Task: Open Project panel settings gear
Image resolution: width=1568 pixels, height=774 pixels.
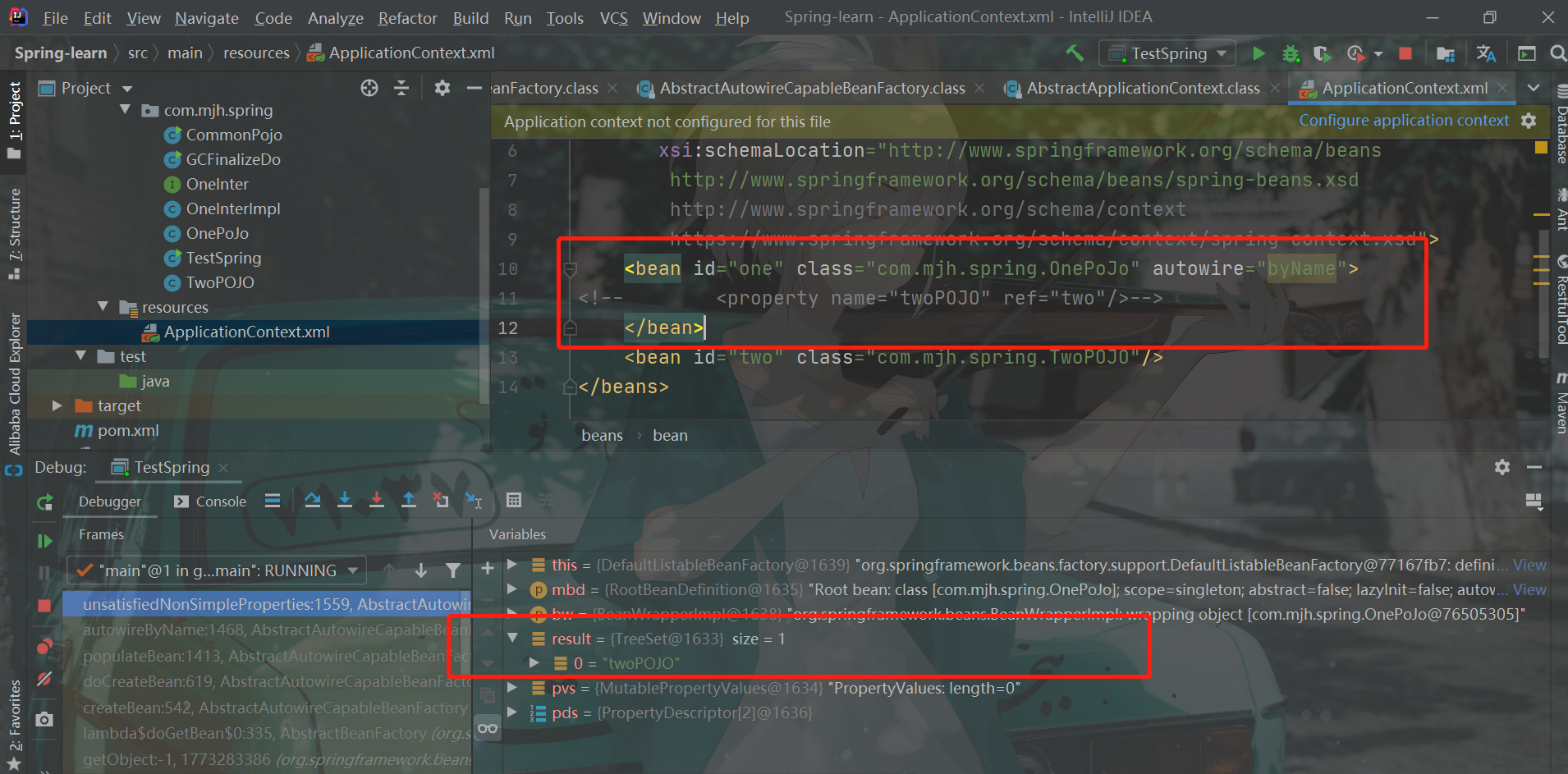Action: [x=442, y=88]
